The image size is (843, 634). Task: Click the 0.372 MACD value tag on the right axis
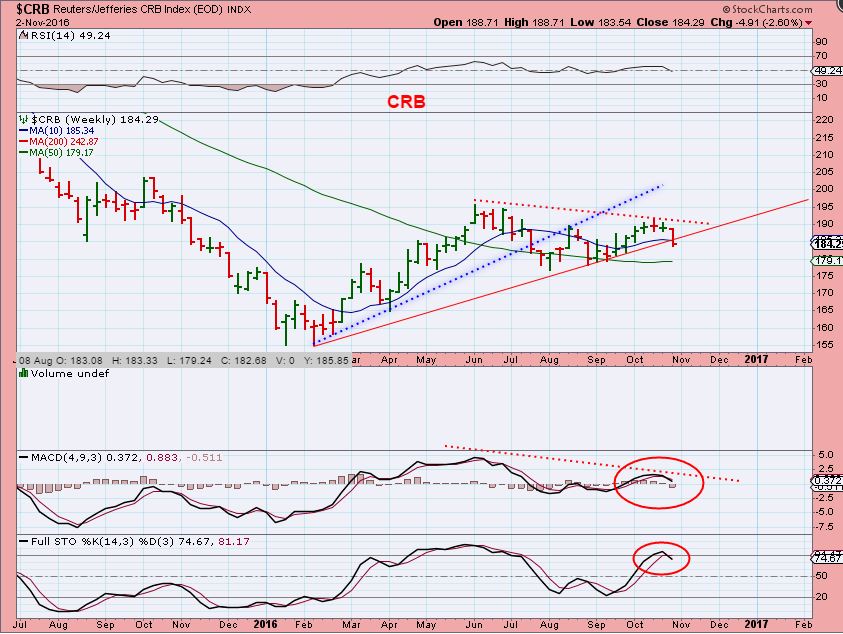click(828, 480)
